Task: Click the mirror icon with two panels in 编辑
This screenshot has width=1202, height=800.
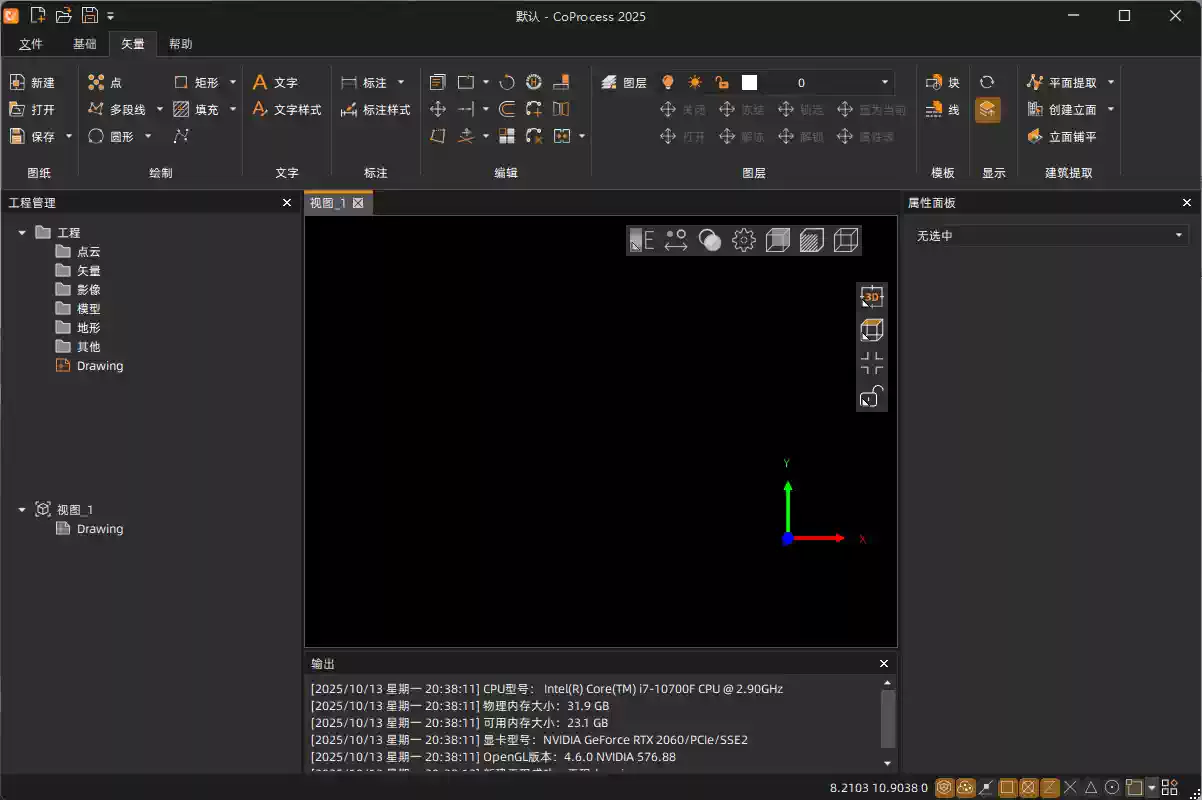Action: pyautogui.click(x=561, y=109)
